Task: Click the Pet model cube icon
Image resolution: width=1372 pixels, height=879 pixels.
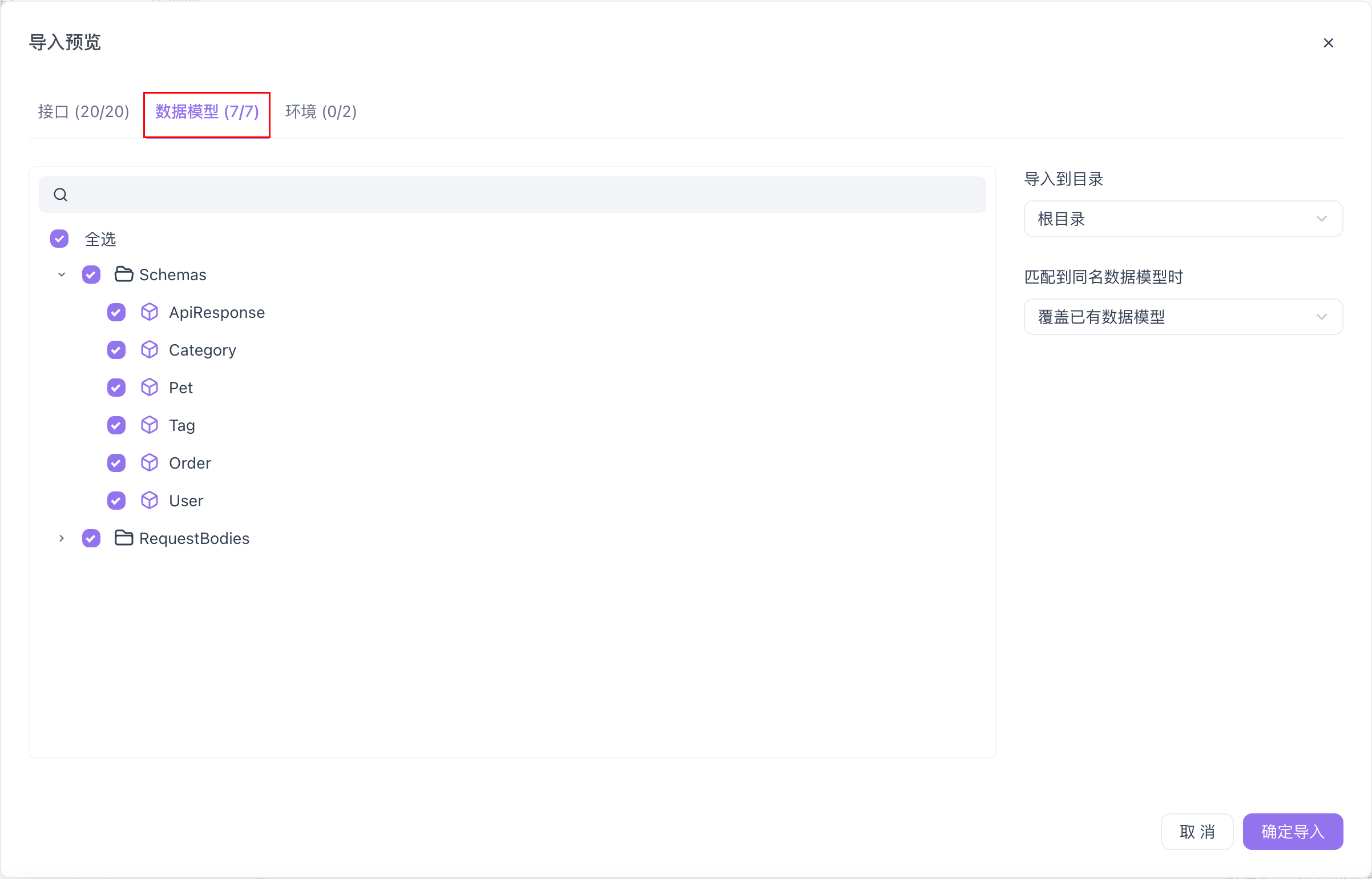Action: point(150,388)
